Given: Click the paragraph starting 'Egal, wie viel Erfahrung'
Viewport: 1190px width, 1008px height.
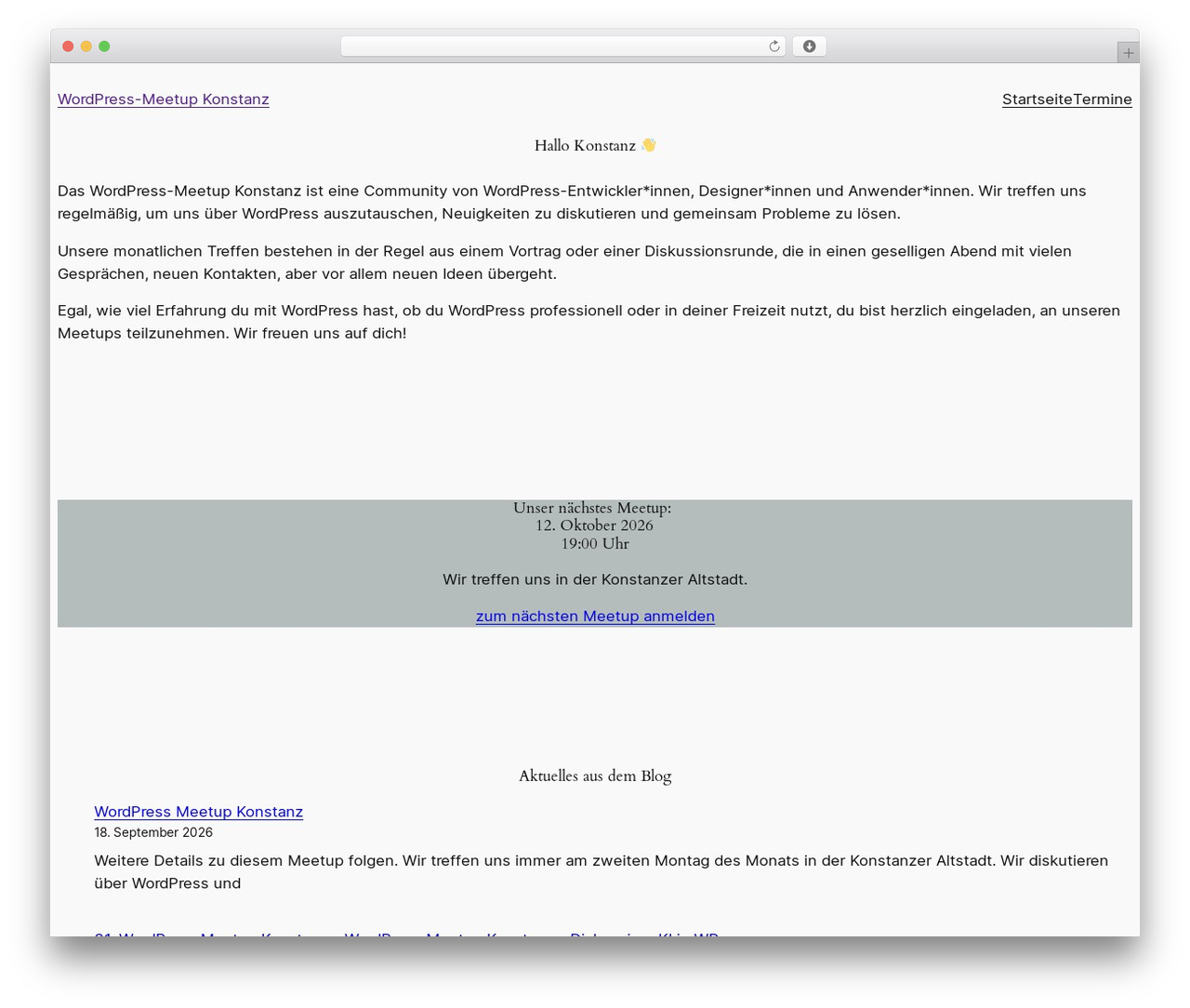Looking at the screenshot, I should pos(588,322).
